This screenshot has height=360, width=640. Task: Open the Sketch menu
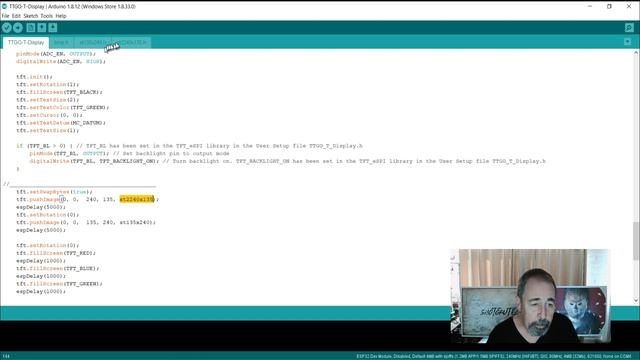[x=31, y=16]
